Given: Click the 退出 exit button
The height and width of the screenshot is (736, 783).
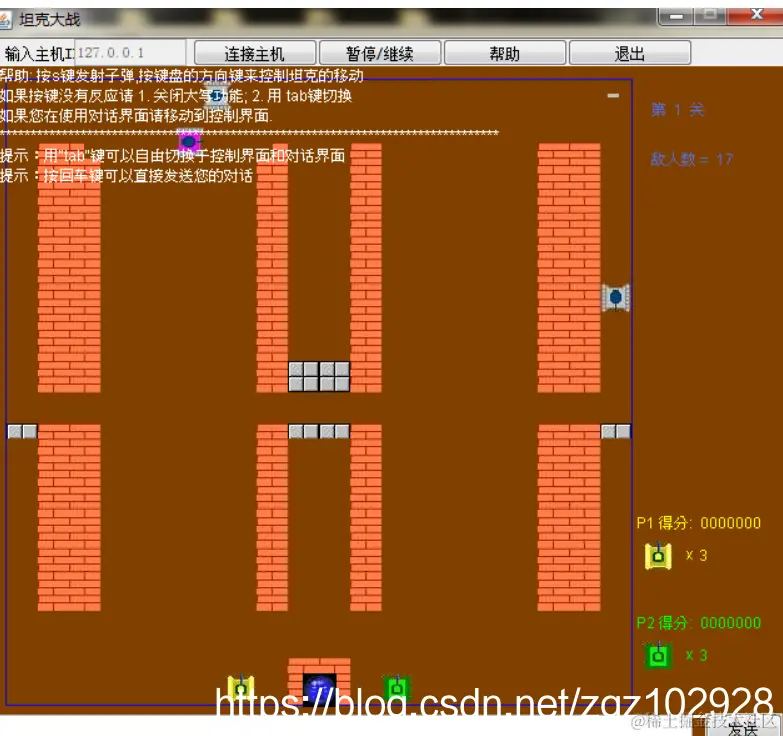Looking at the screenshot, I should (x=630, y=53).
